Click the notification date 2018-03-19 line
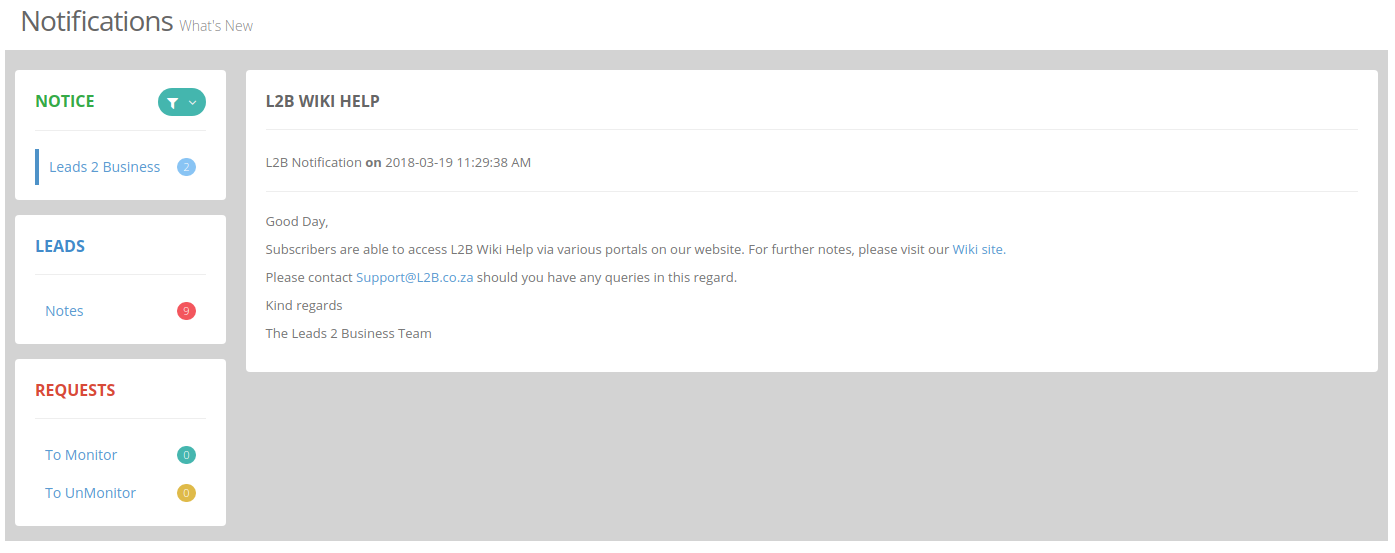 pos(398,162)
